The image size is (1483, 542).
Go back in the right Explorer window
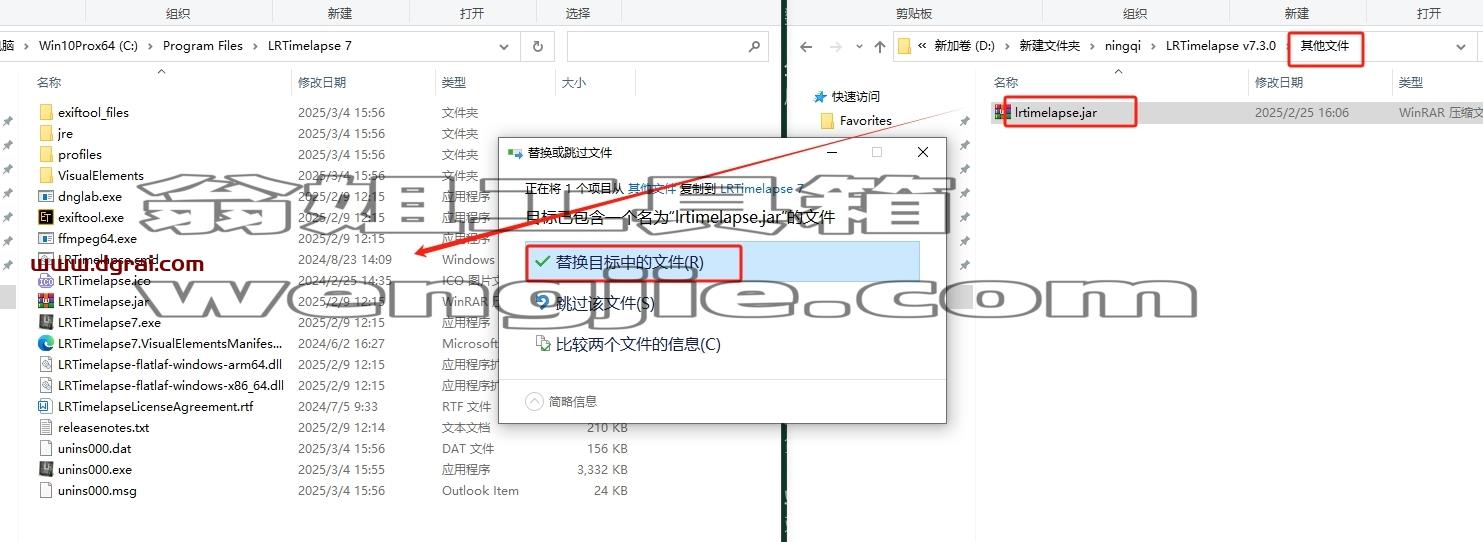(x=806, y=46)
